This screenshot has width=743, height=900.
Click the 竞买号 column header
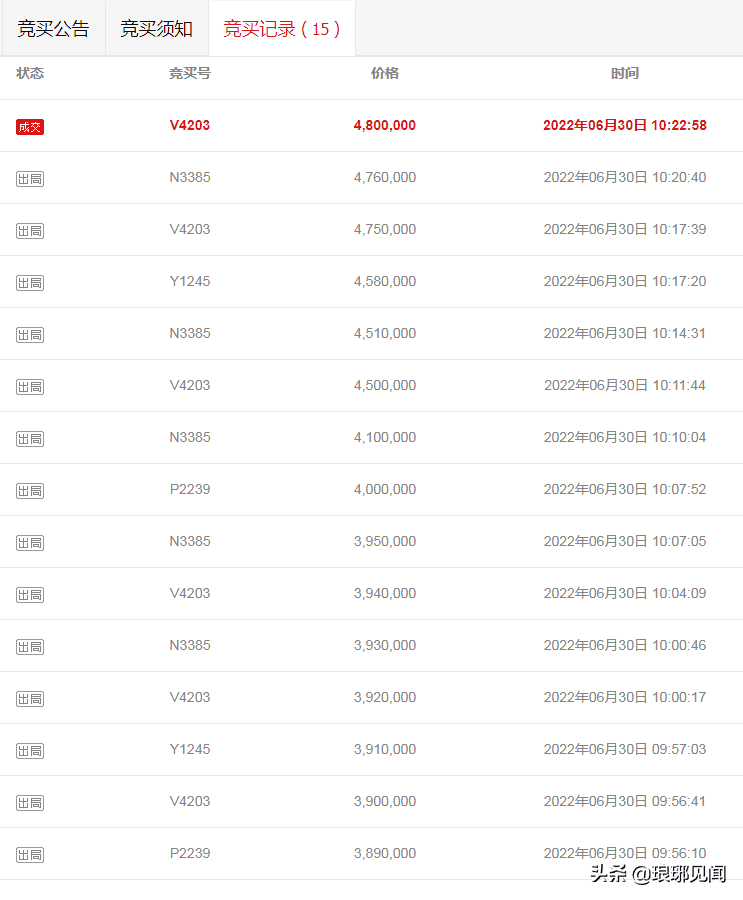189,73
